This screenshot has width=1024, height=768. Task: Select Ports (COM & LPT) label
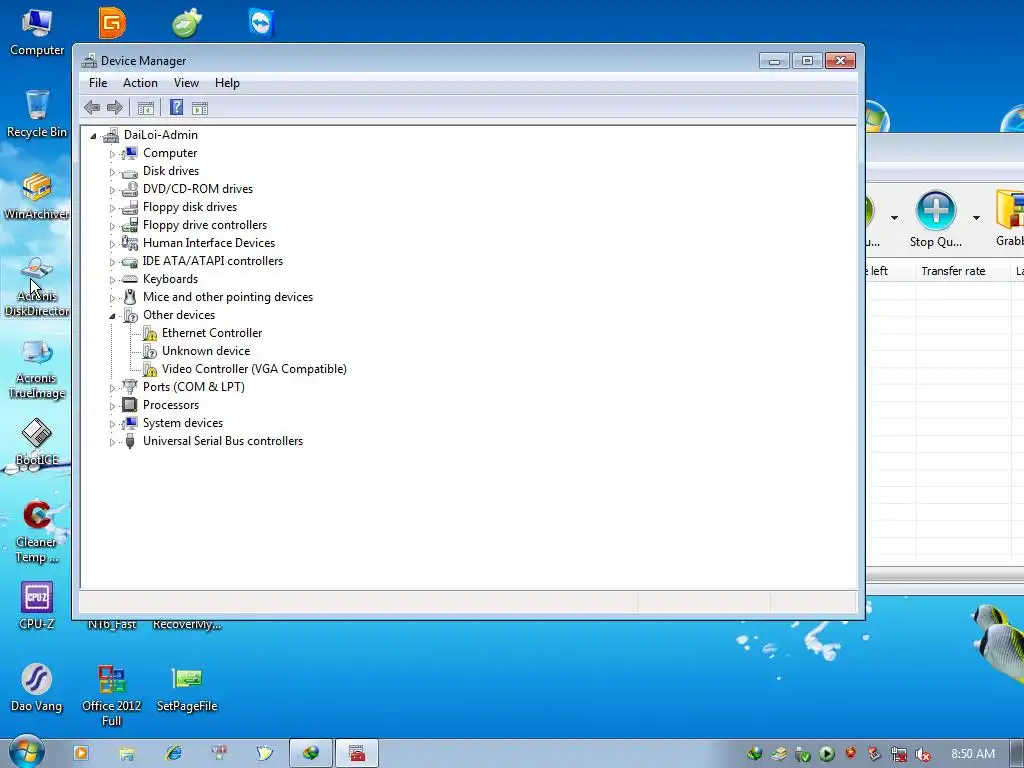pyautogui.click(x=194, y=387)
